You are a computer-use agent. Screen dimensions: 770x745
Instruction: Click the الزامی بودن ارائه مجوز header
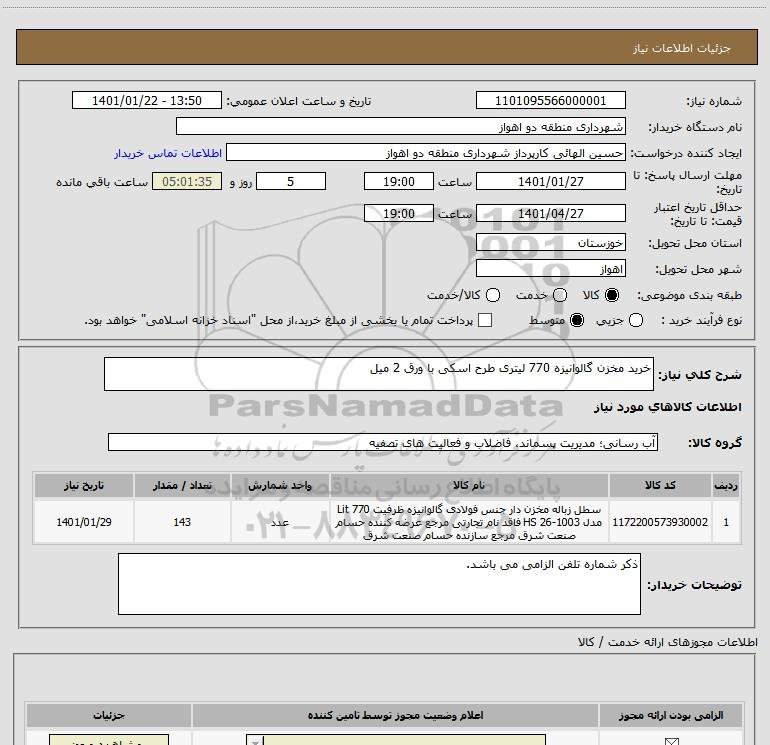[671, 715]
